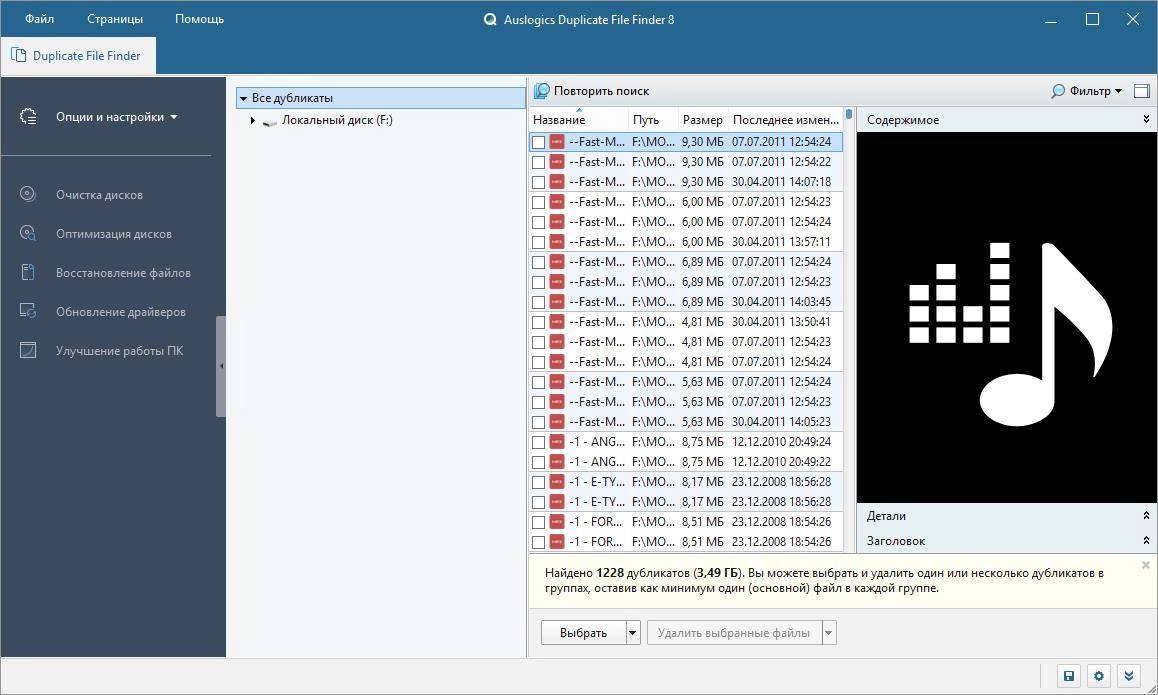Open the Файл menu
Image resolution: width=1158 pixels, height=695 pixels.
(39, 19)
